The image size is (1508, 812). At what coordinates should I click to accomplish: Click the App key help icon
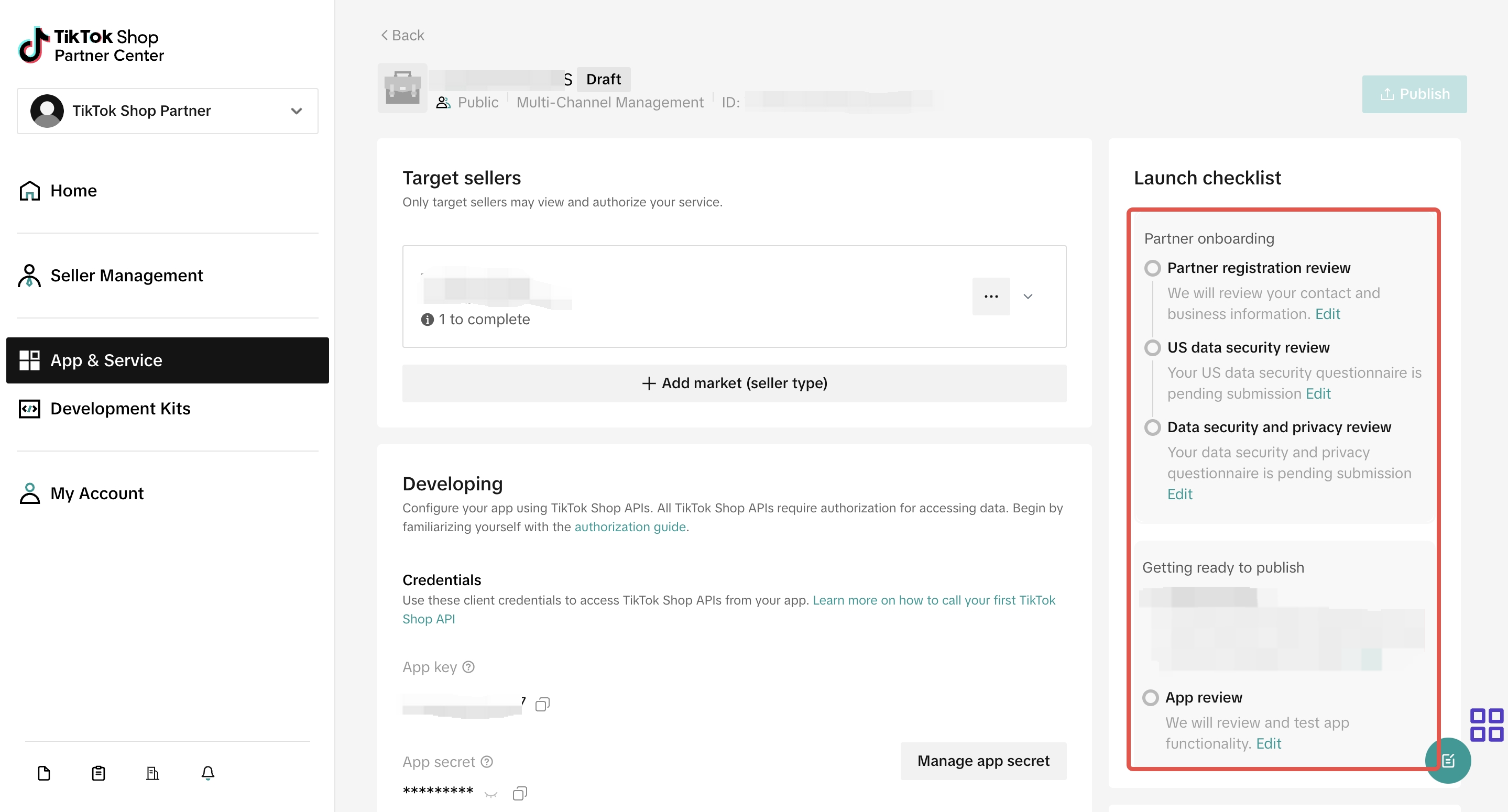coord(468,667)
